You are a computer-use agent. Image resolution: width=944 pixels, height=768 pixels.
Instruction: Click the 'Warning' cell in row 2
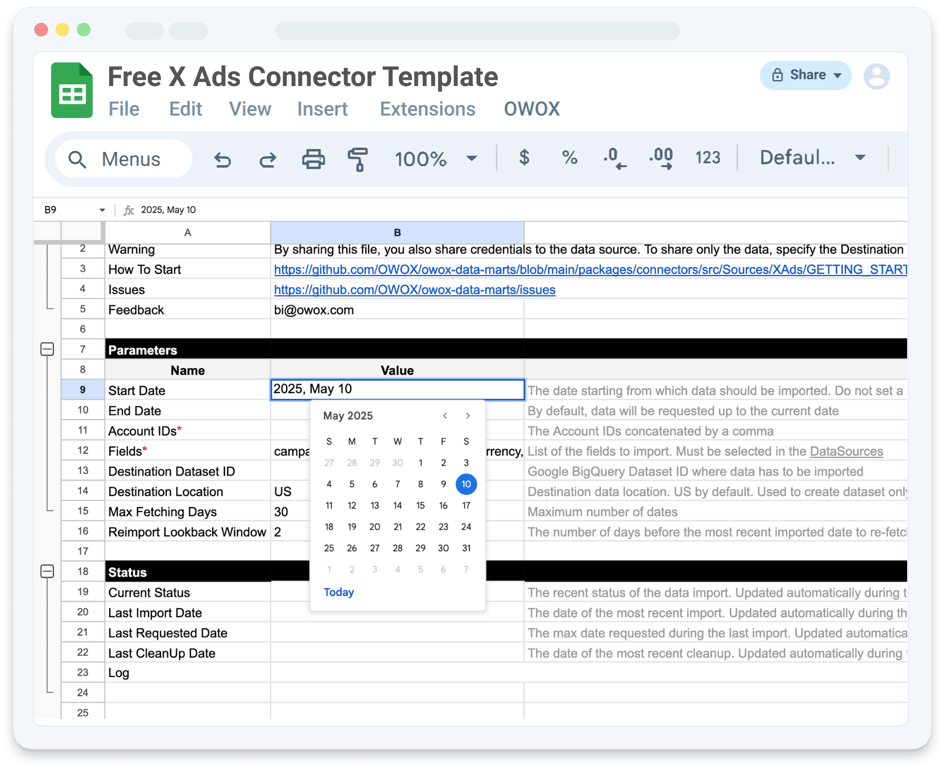coord(188,250)
